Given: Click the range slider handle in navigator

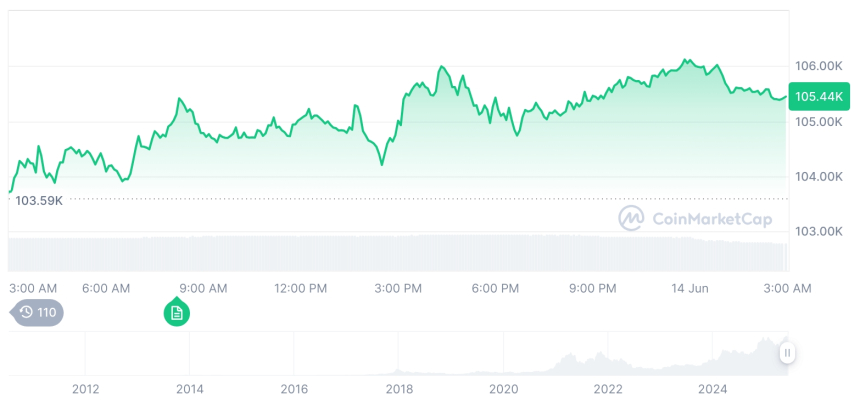Looking at the screenshot, I should (788, 352).
